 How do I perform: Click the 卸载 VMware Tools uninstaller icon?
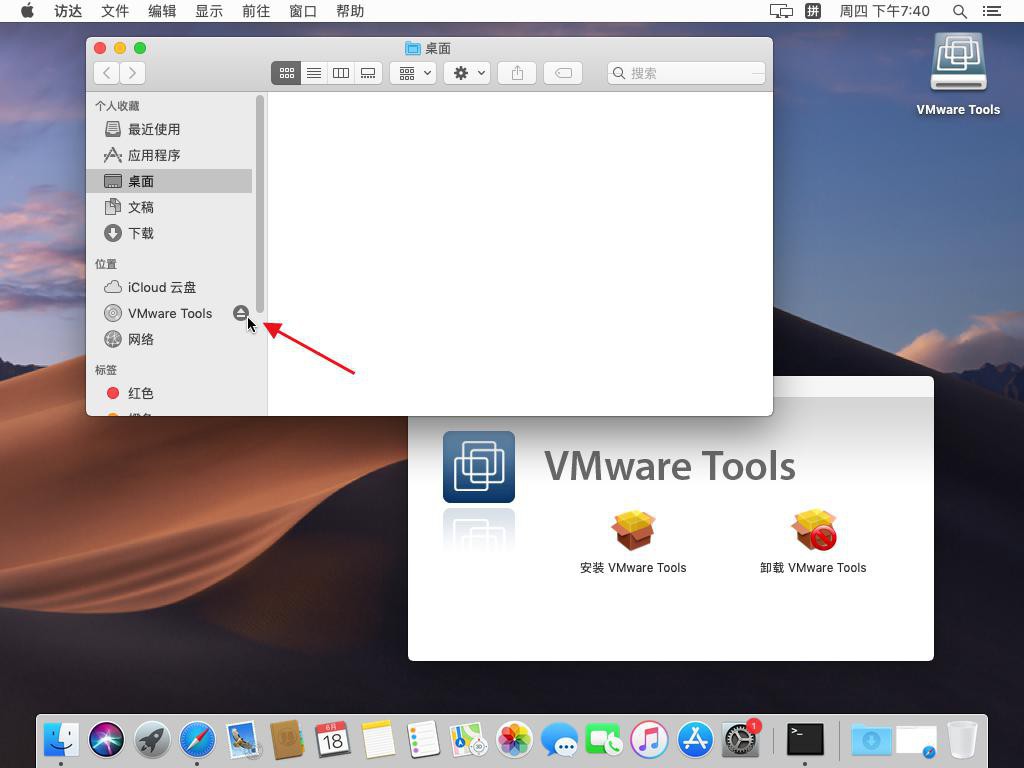coord(813,530)
